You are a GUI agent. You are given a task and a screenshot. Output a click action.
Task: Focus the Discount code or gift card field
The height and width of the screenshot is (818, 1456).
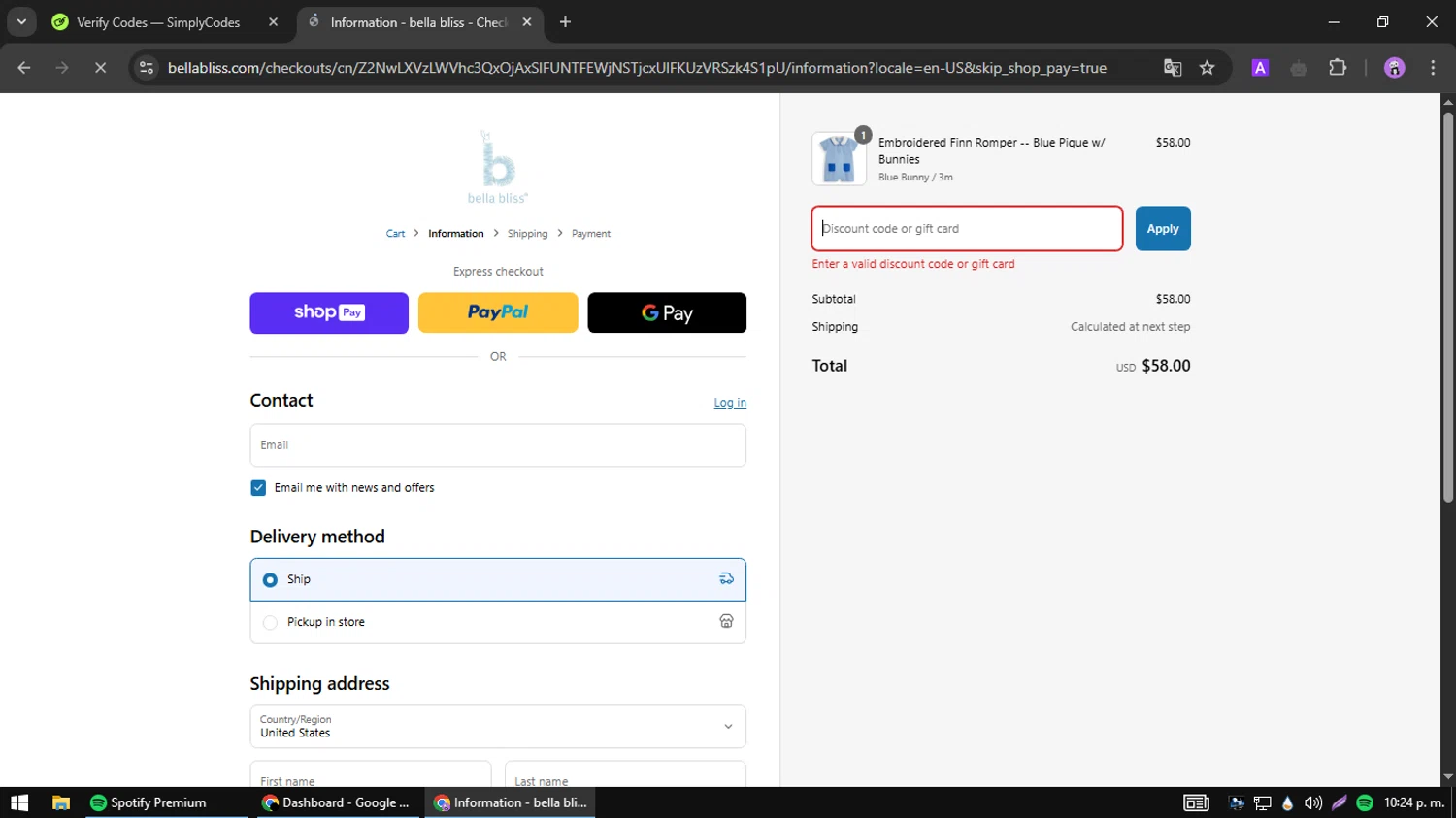coord(967,229)
